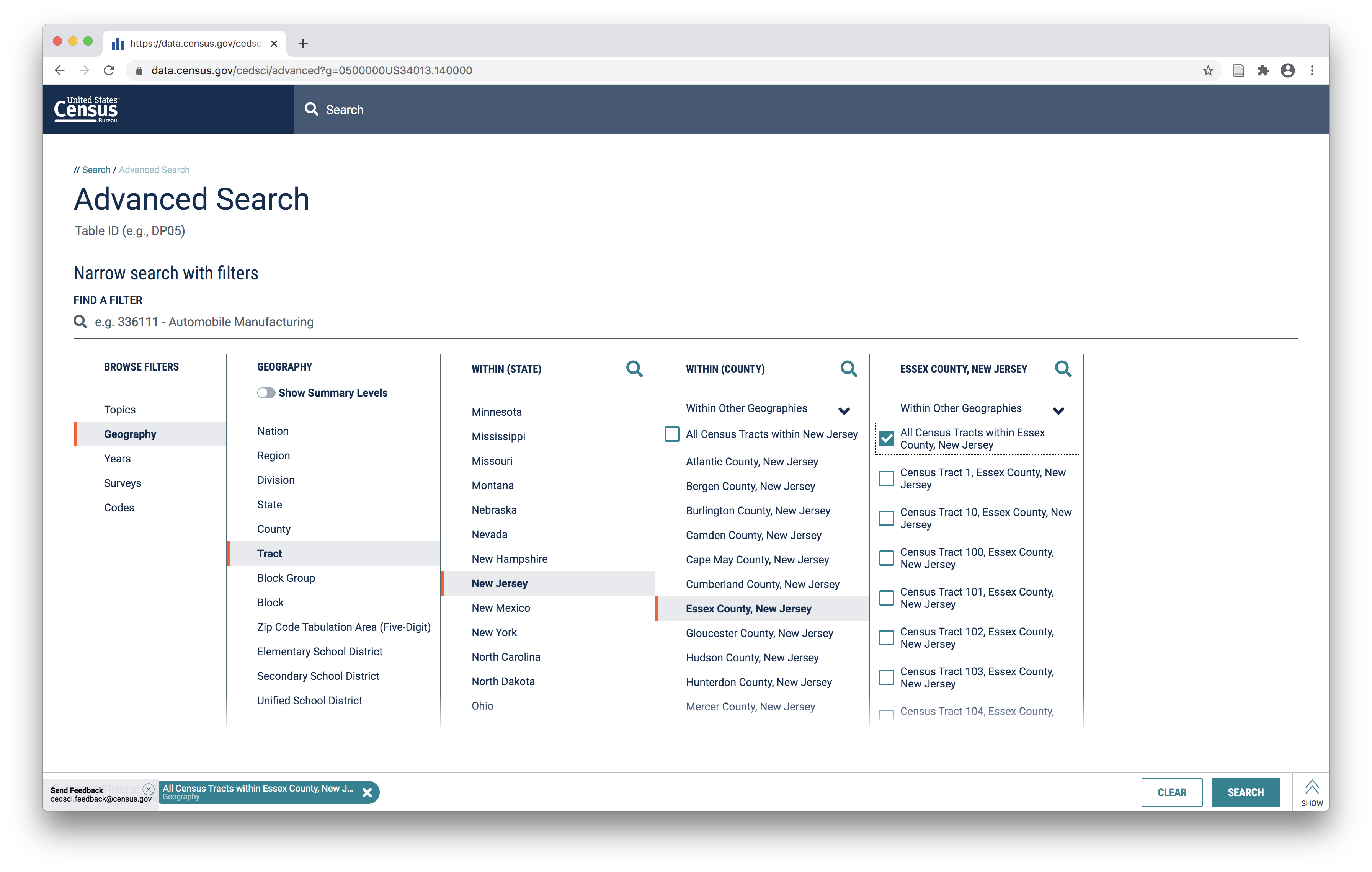This screenshot has width=1372, height=872.
Task: Bookmark page with star icon
Action: 1208,71
